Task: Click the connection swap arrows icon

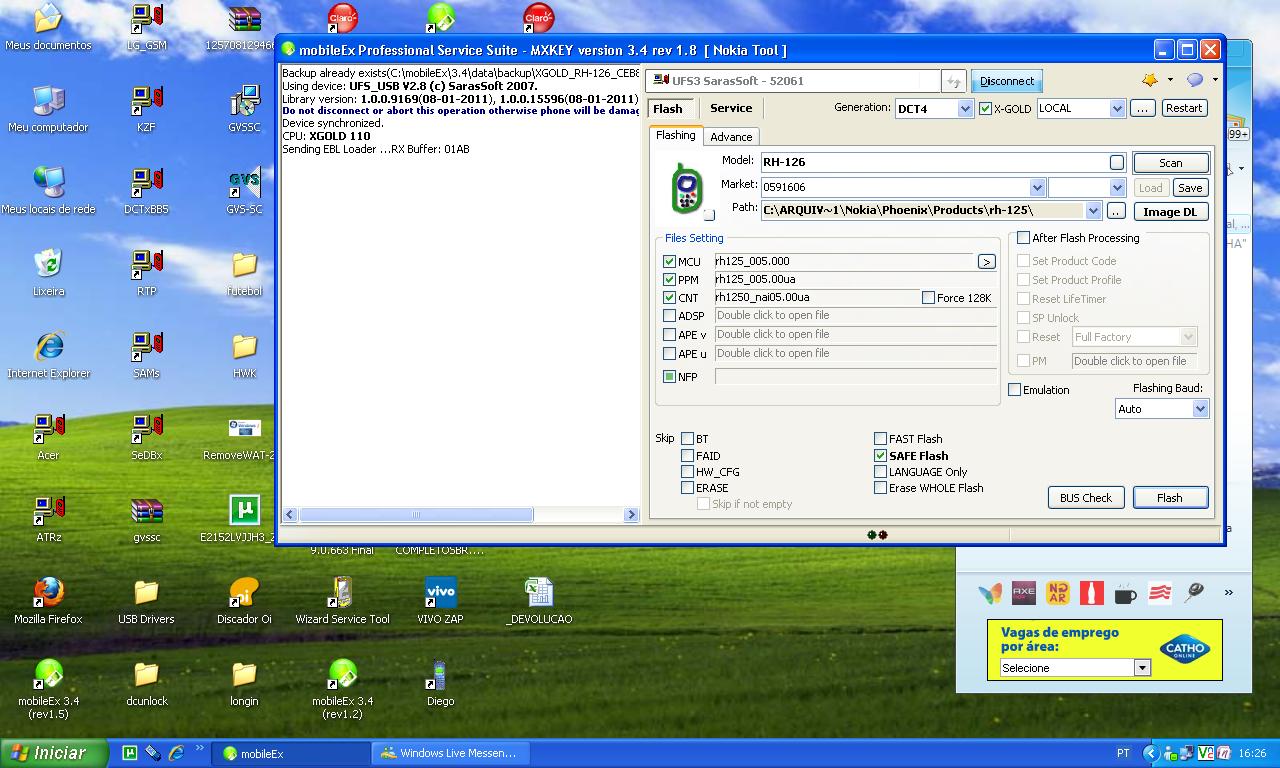Action: click(954, 81)
